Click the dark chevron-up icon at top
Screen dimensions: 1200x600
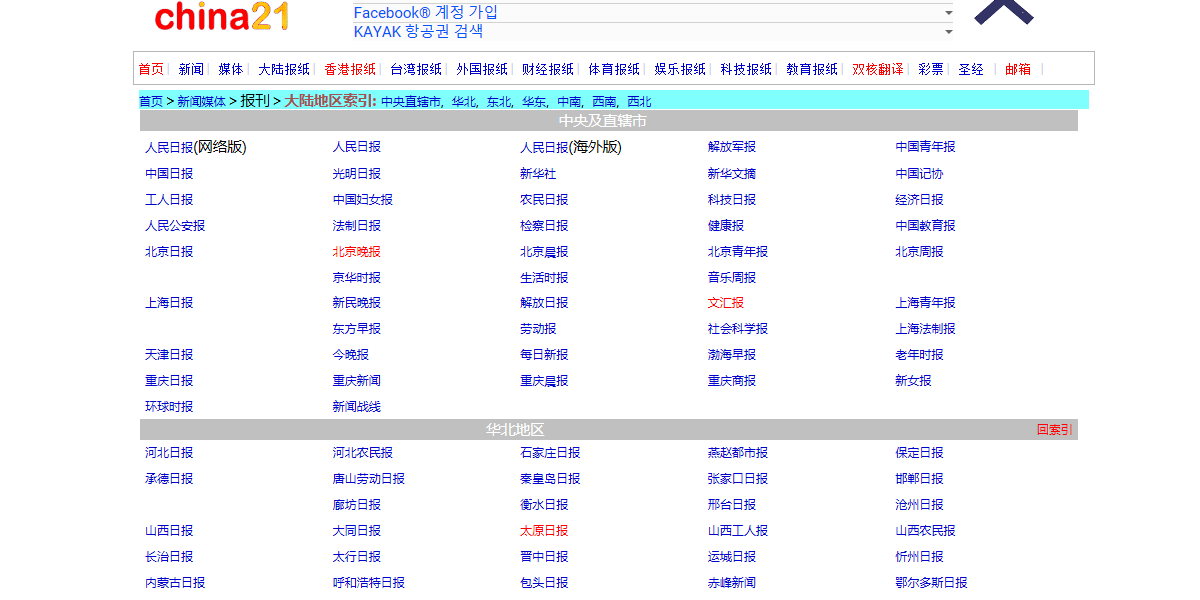pos(1003,11)
